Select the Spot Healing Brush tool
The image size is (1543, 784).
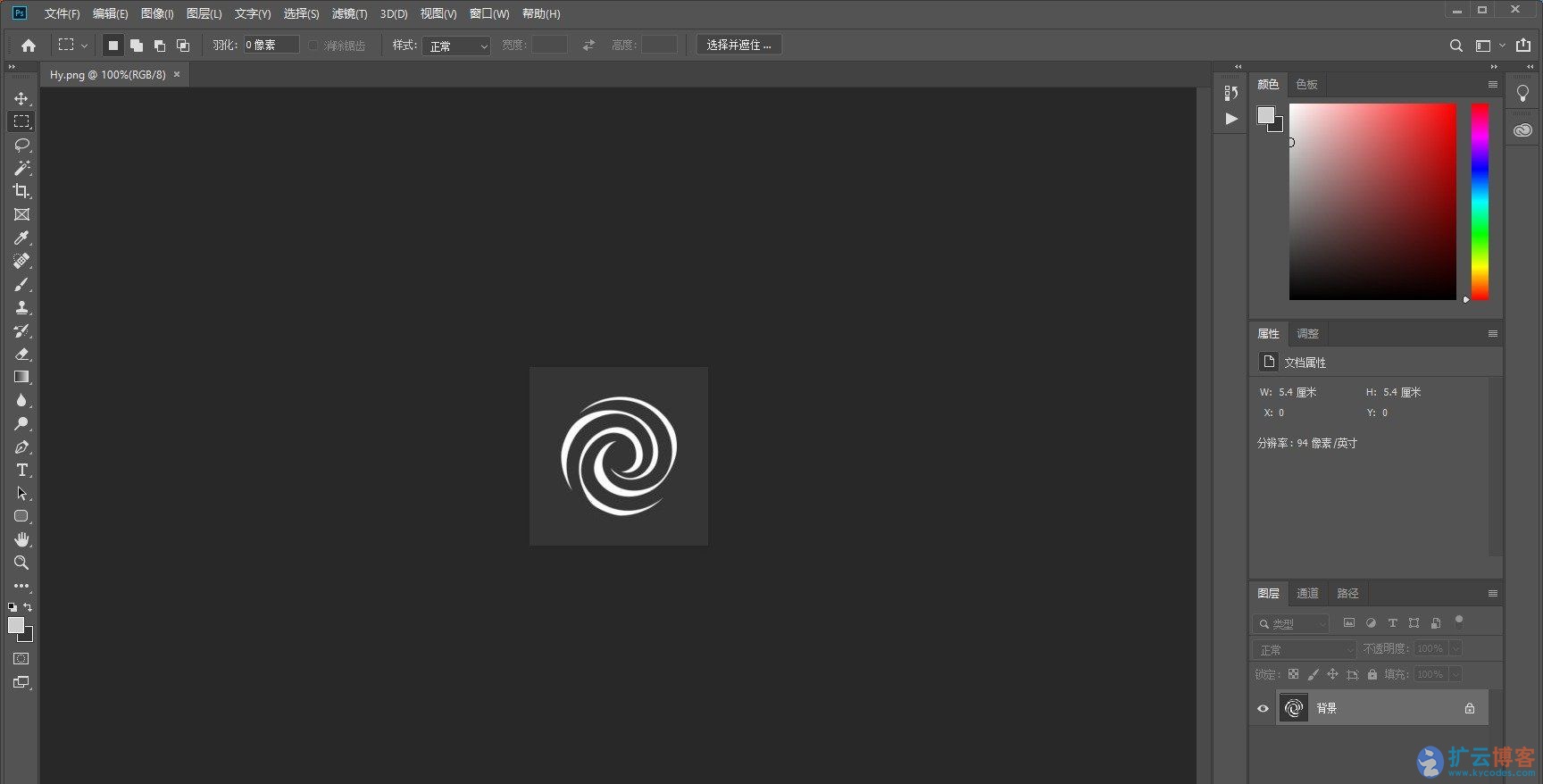21,261
